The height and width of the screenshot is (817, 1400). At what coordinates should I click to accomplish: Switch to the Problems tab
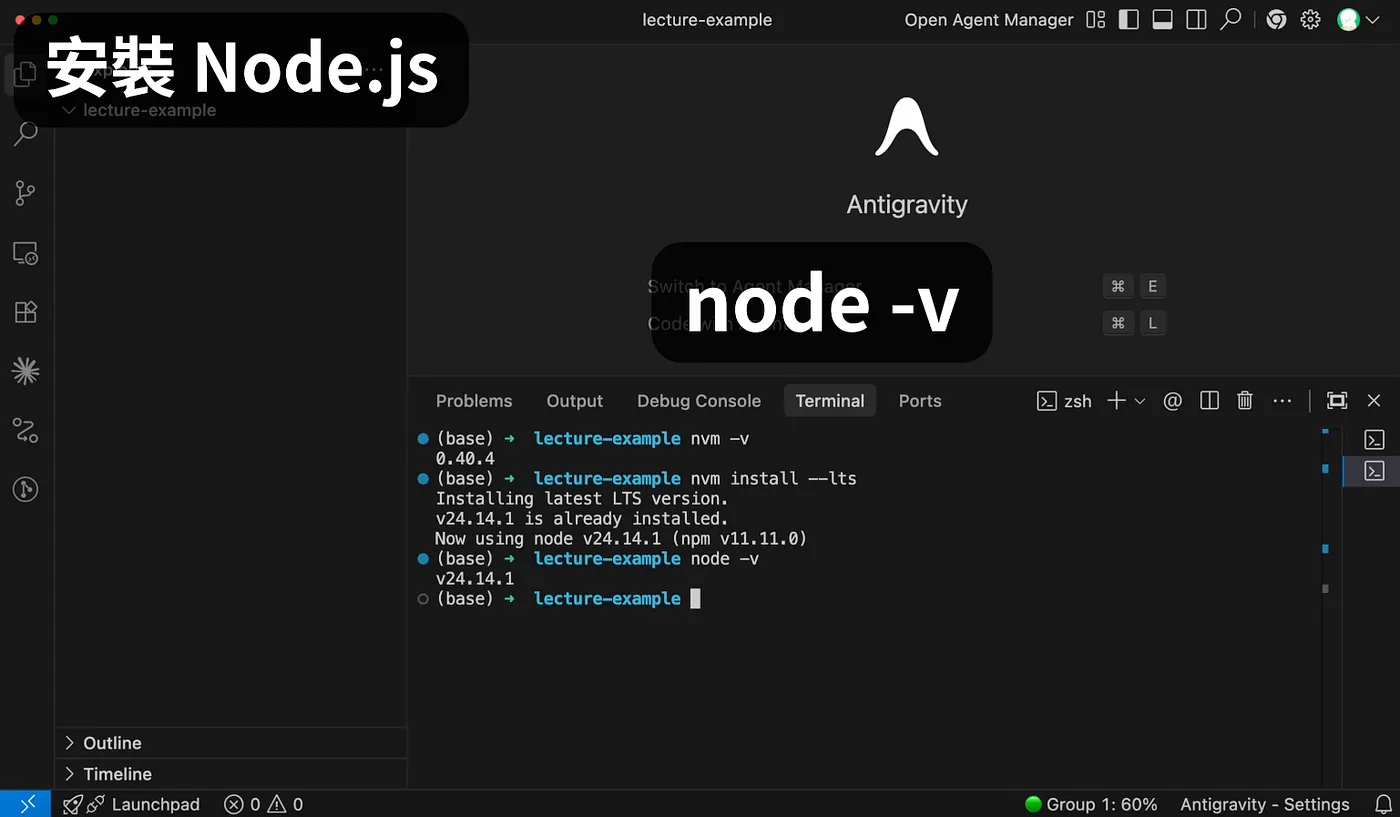coord(474,401)
